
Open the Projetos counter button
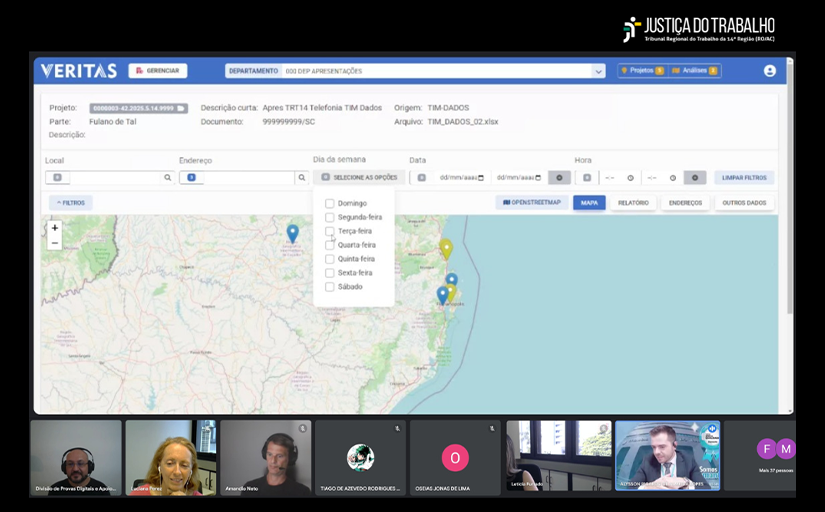642,71
